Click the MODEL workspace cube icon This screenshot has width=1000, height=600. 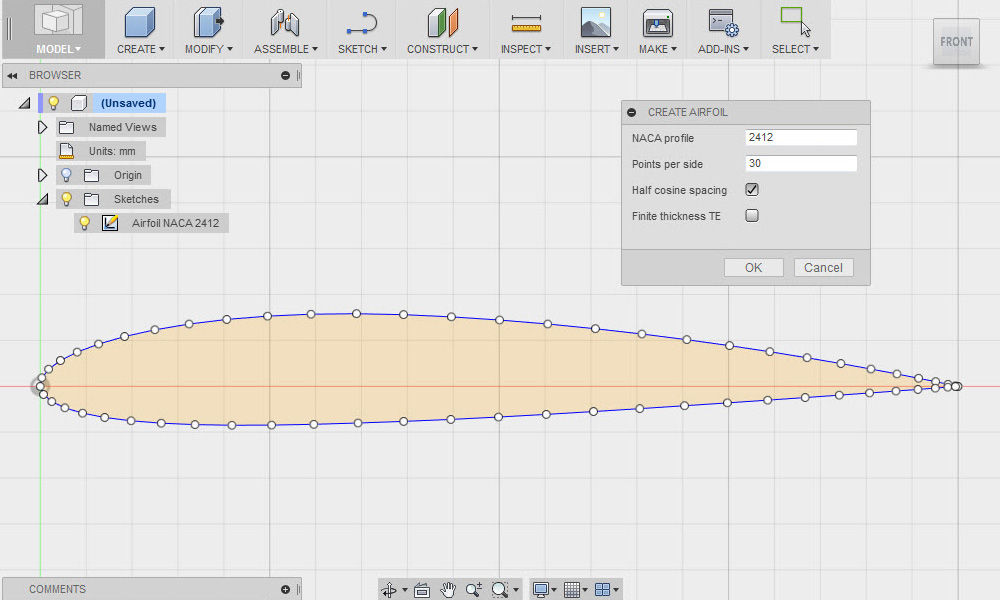click(x=58, y=20)
